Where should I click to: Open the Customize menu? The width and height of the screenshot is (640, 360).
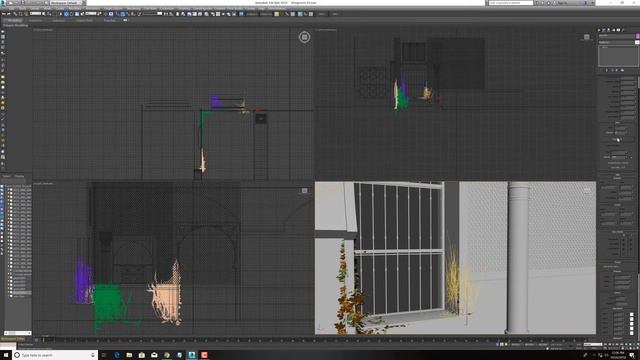167,9
